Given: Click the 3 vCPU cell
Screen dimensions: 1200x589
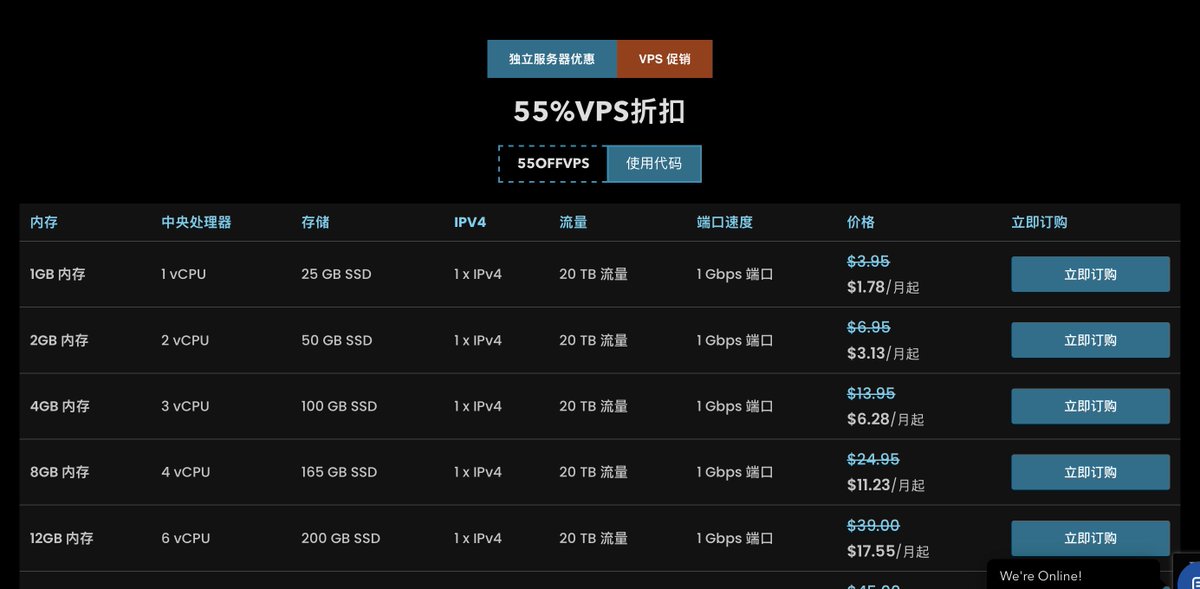Looking at the screenshot, I should click(x=185, y=406).
